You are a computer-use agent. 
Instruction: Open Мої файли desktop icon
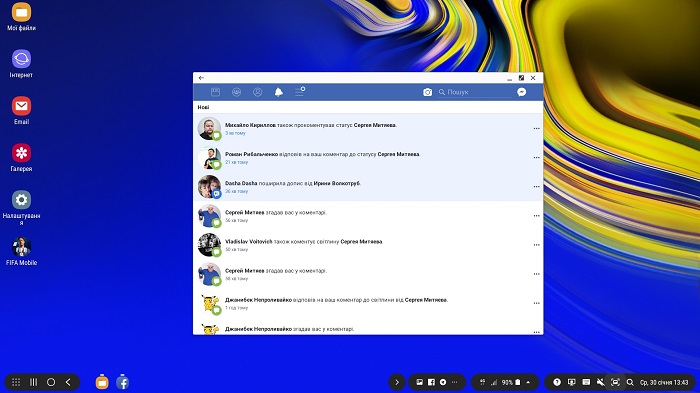point(21,17)
